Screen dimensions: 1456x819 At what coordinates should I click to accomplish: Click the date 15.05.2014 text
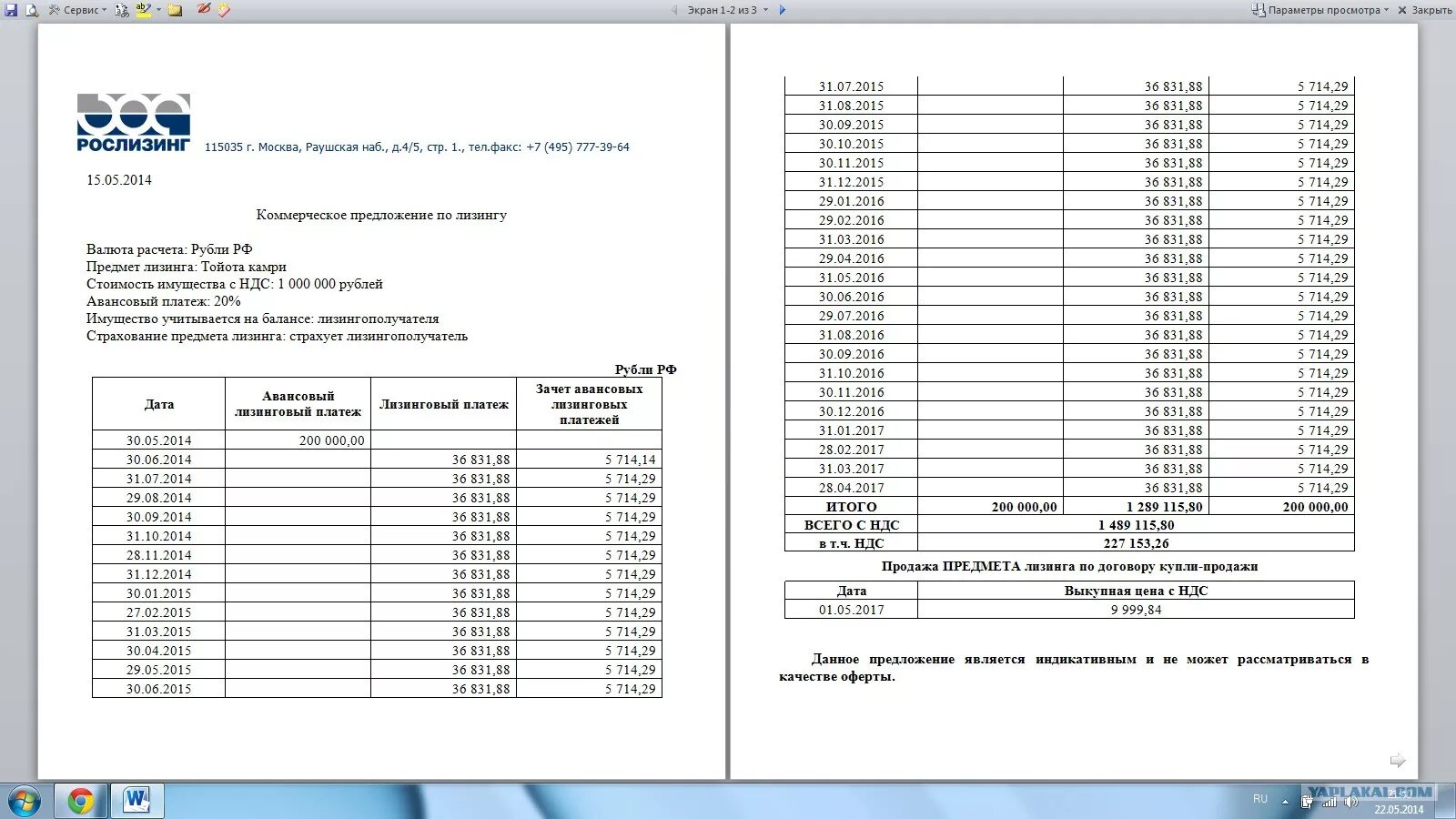coord(119,180)
